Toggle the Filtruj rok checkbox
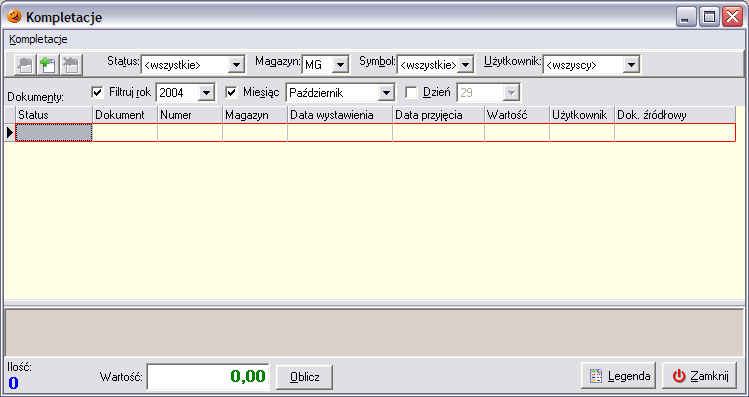 coord(97,92)
